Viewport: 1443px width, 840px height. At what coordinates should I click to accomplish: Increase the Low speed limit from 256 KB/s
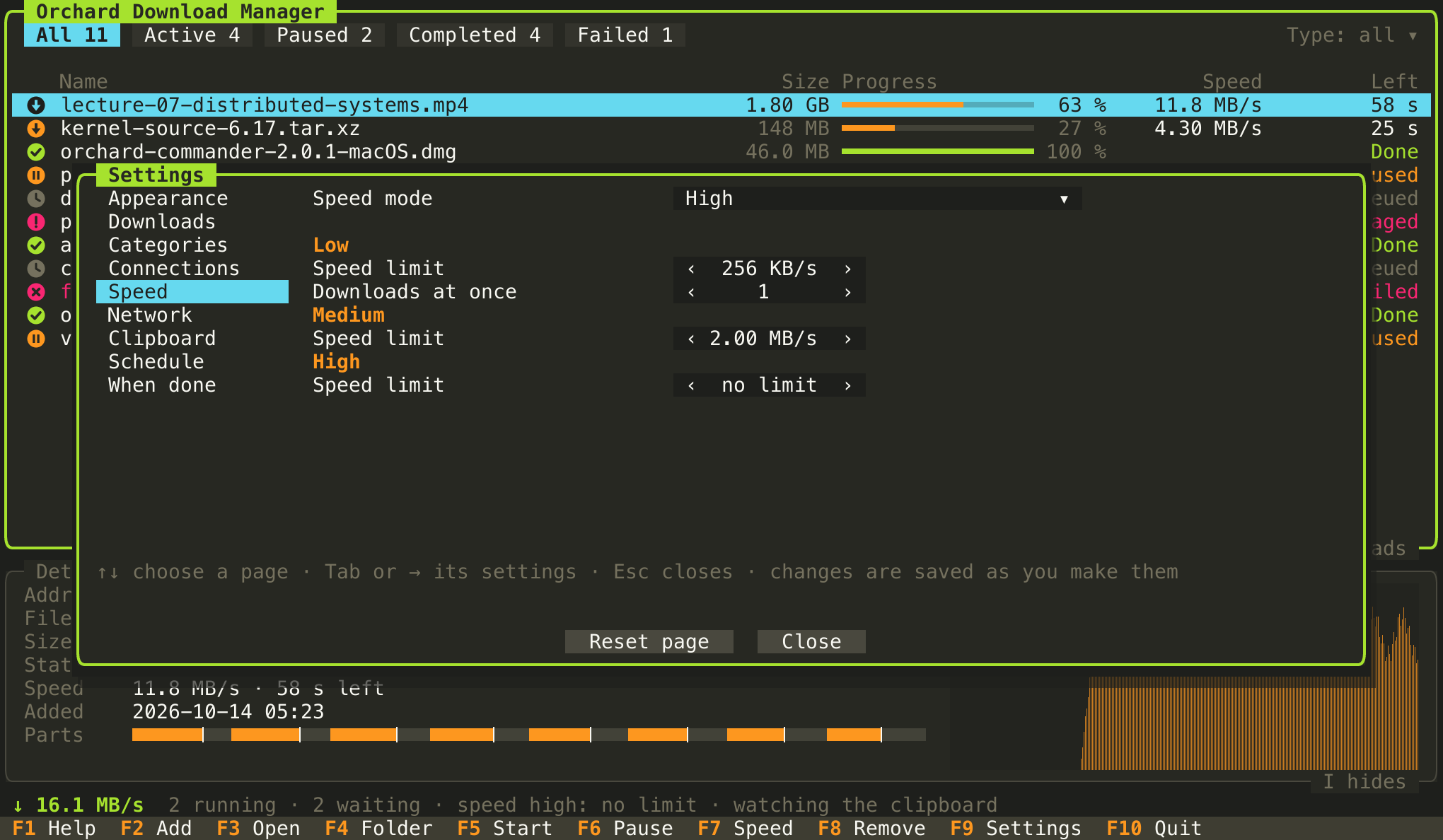point(847,269)
